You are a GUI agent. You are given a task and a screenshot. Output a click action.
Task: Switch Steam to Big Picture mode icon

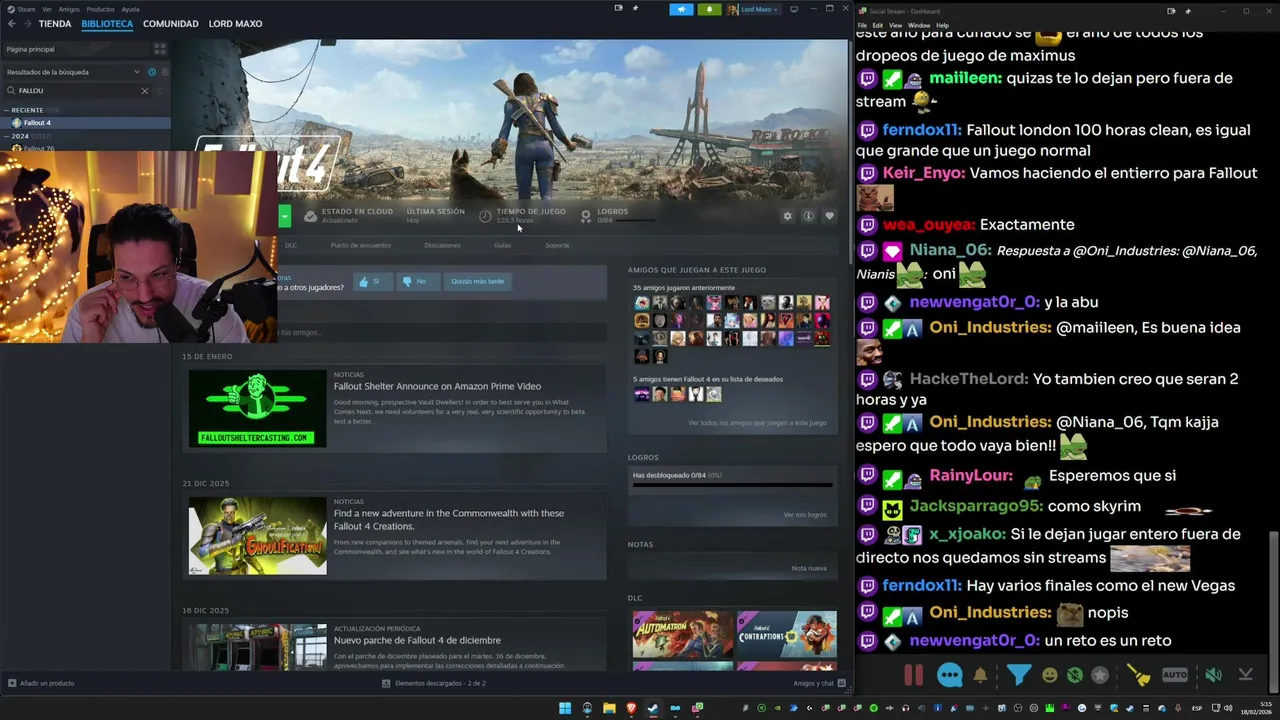794,9
